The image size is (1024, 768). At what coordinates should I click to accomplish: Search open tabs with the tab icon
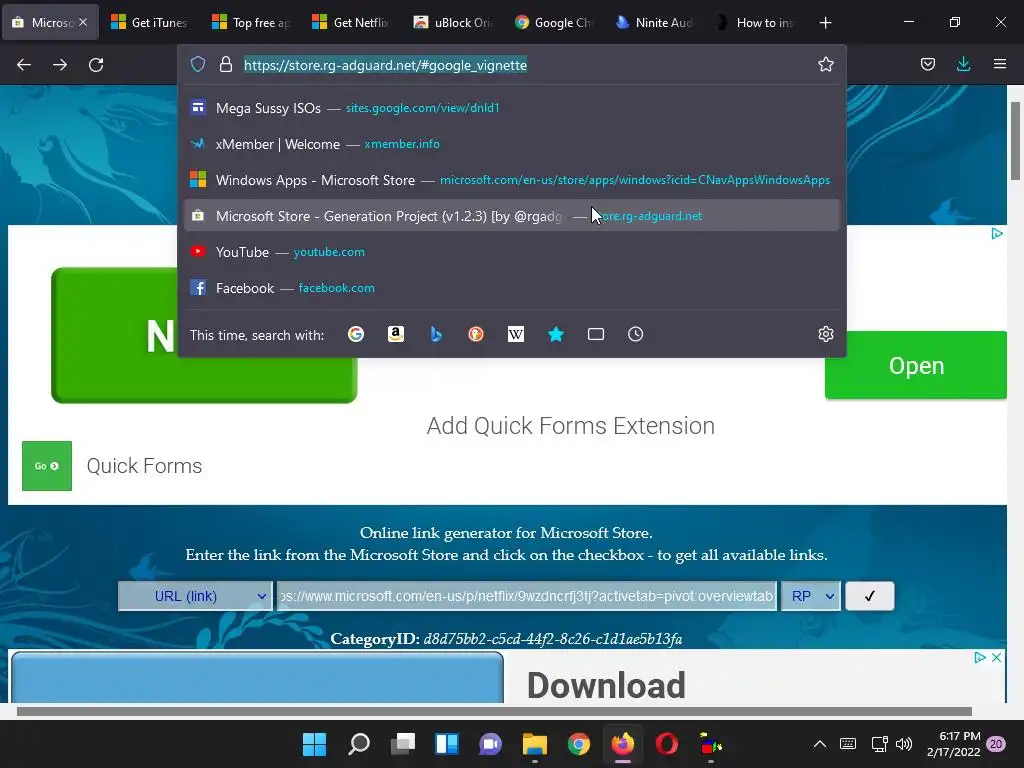click(x=596, y=334)
